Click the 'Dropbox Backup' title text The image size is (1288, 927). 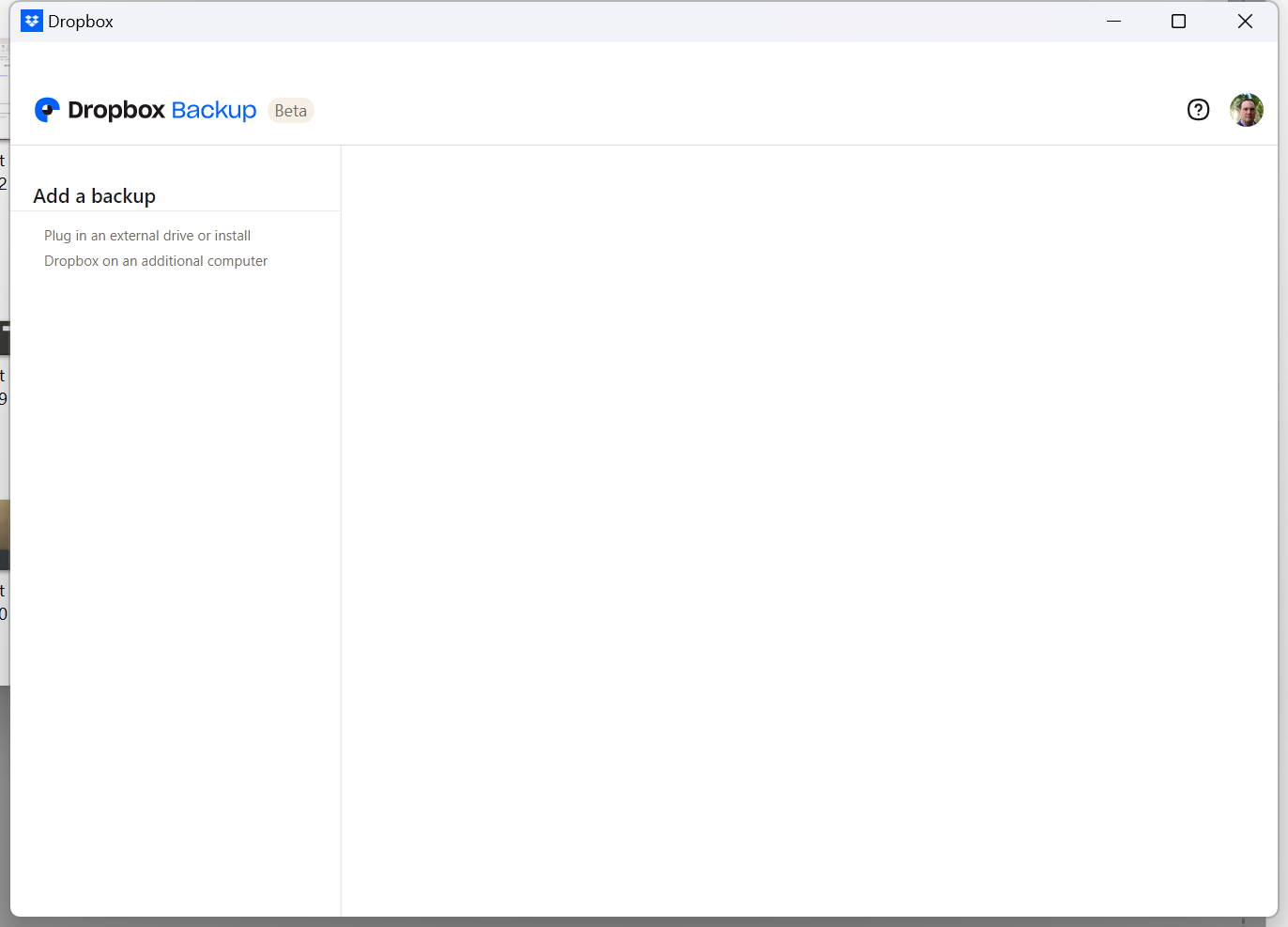[x=162, y=110]
